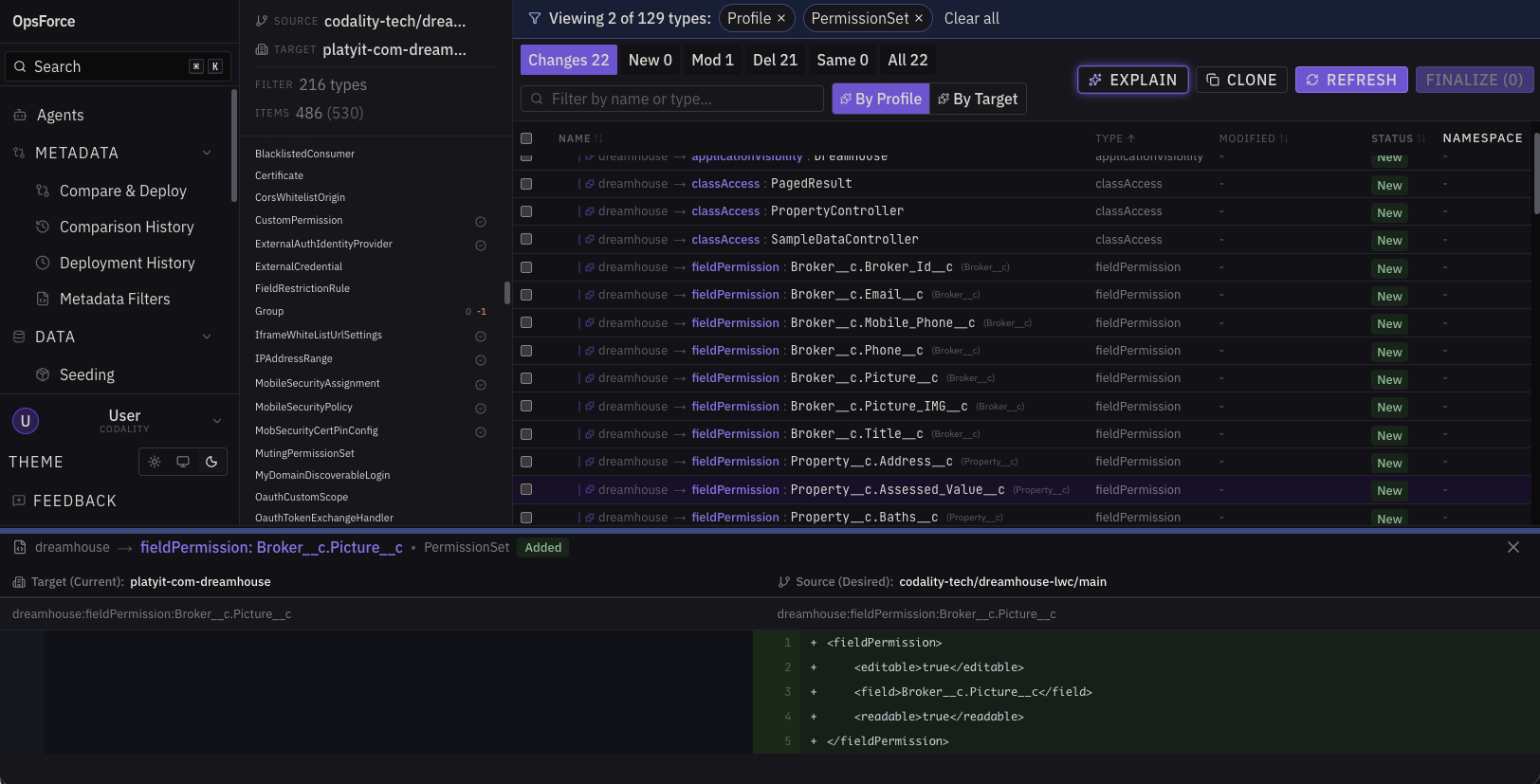This screenshot has width=1540, height=784.
Task: Click the source branch icon
Action: (x=262, y=21)
